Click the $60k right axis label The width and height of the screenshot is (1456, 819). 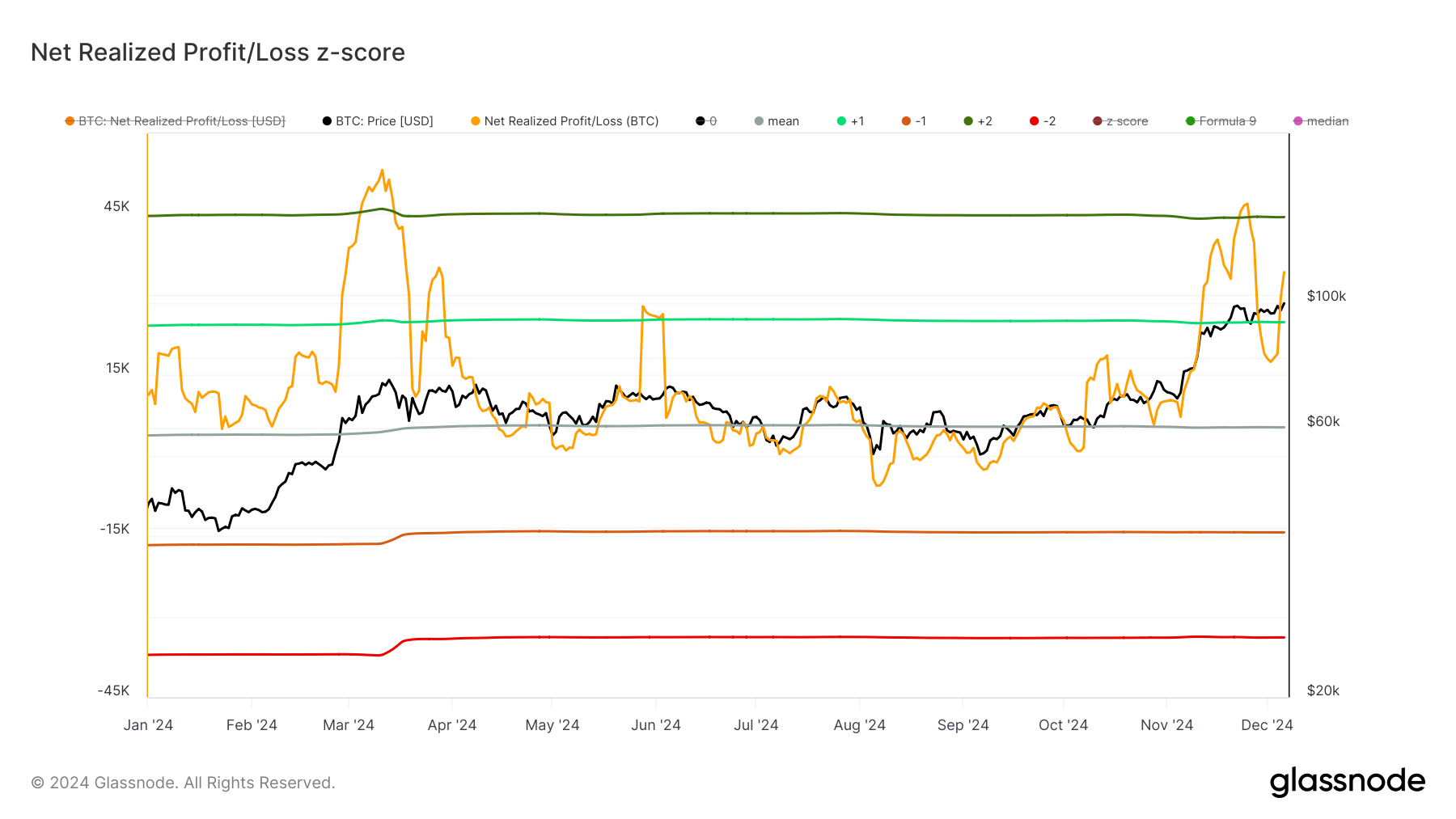pos(1323,421)
